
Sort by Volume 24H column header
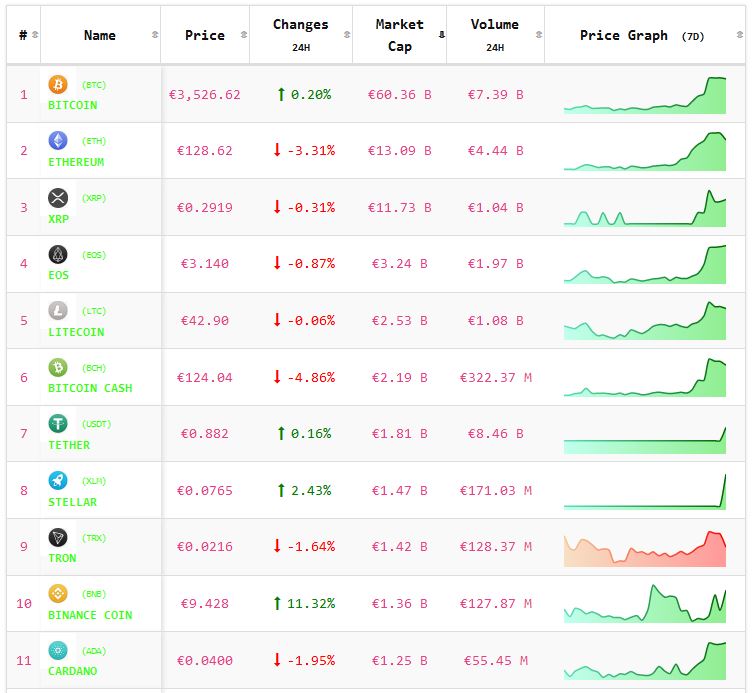pyautogui.click(x=494, y=35)
